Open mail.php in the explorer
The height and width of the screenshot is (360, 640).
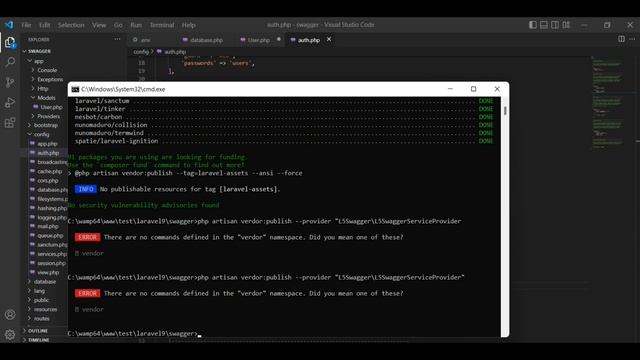tap(48, 227)
